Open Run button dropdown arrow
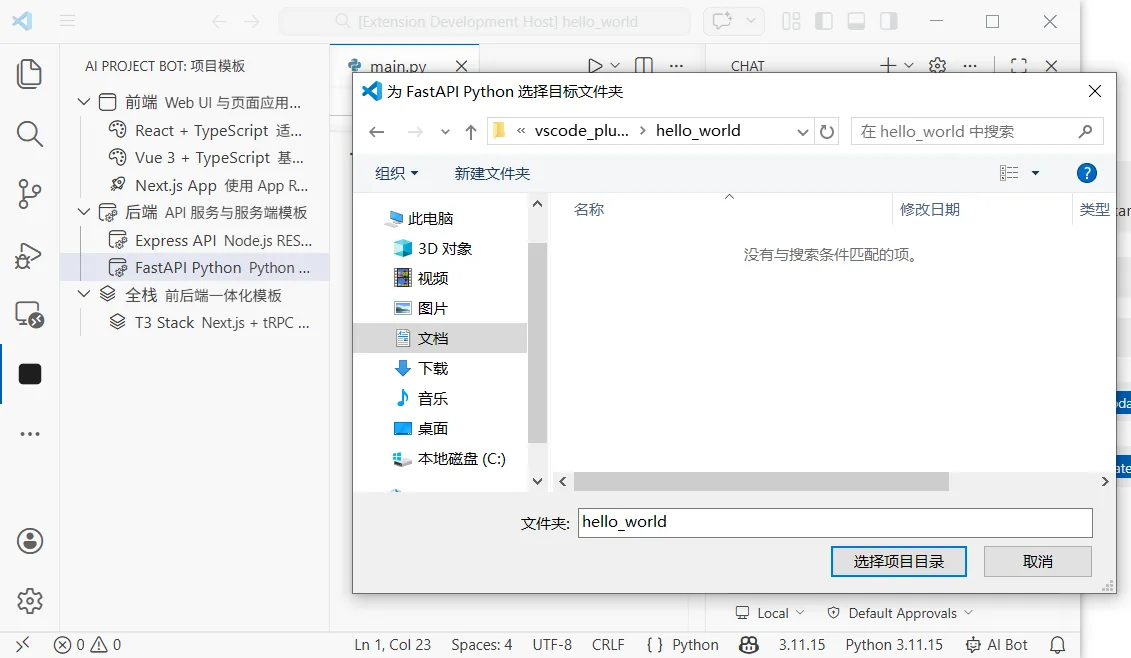This screenshot has width=1131, height=658. point(615,66)
